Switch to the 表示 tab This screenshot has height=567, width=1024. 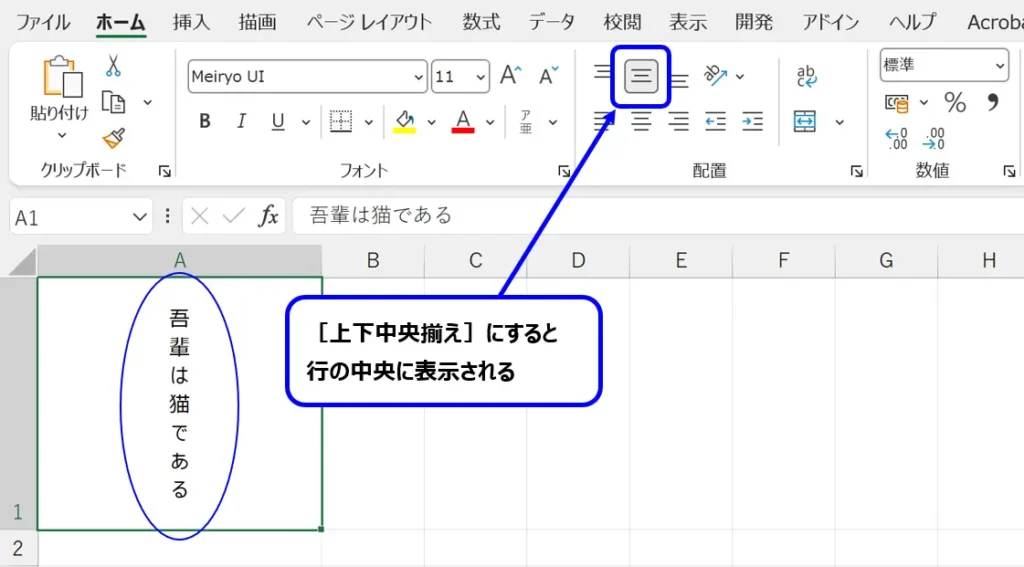click(688, 22)
